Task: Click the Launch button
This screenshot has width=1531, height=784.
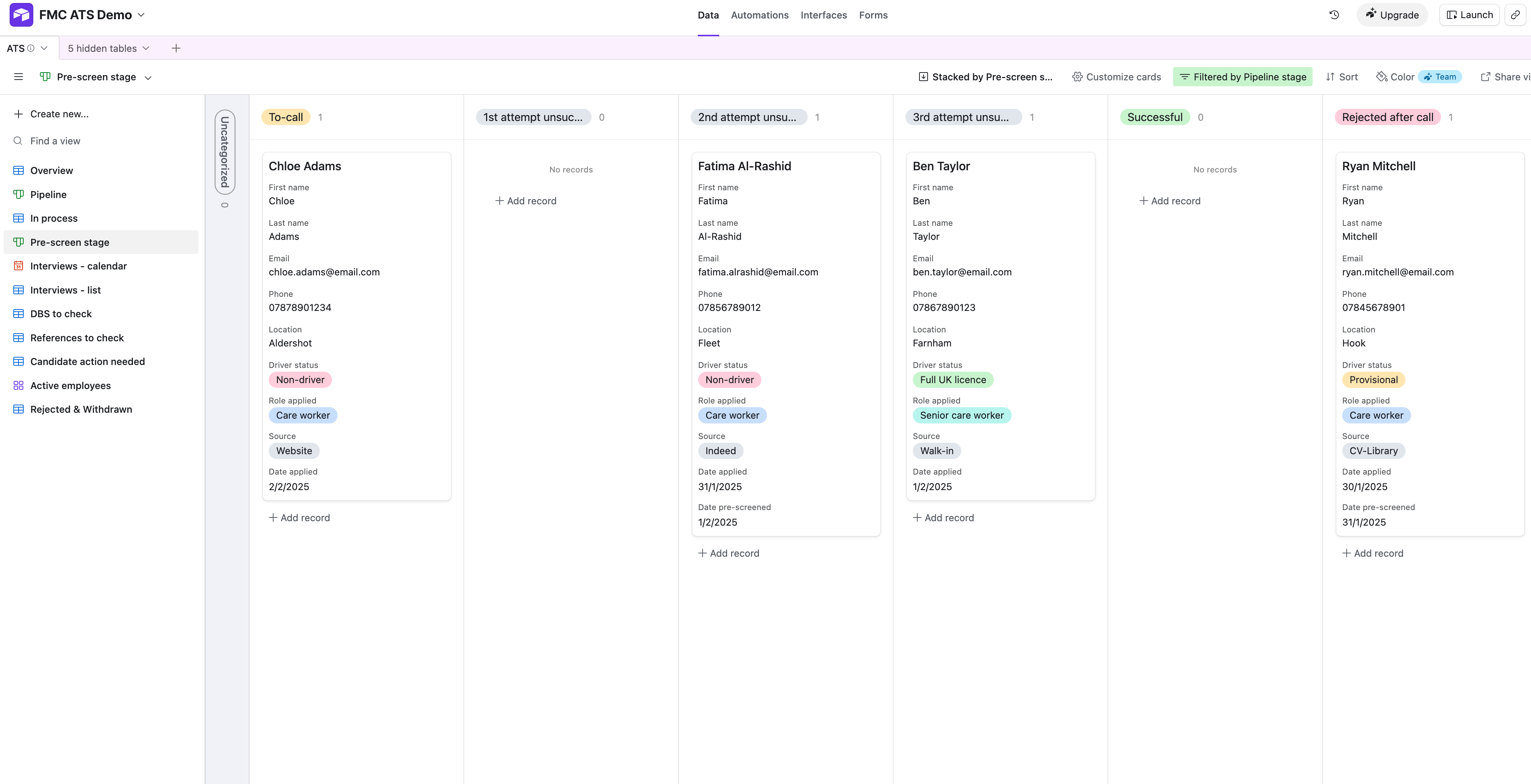Action: point(1469,15)
